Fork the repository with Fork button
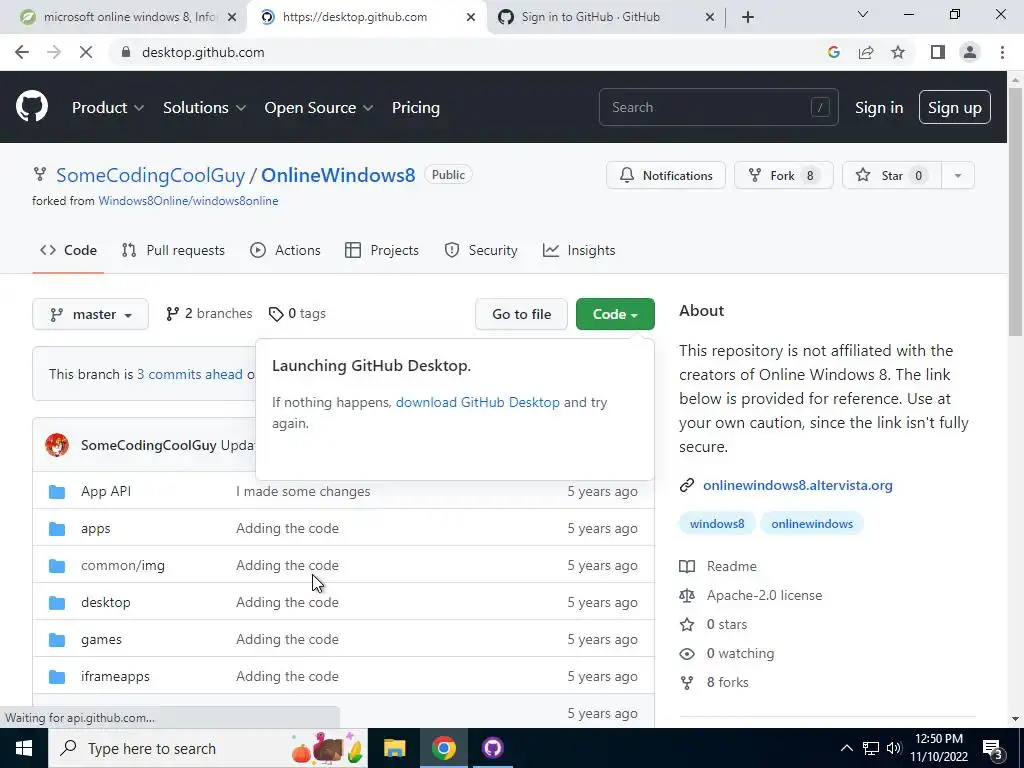This screenshot has height=768, width=1024. (784, 176)
